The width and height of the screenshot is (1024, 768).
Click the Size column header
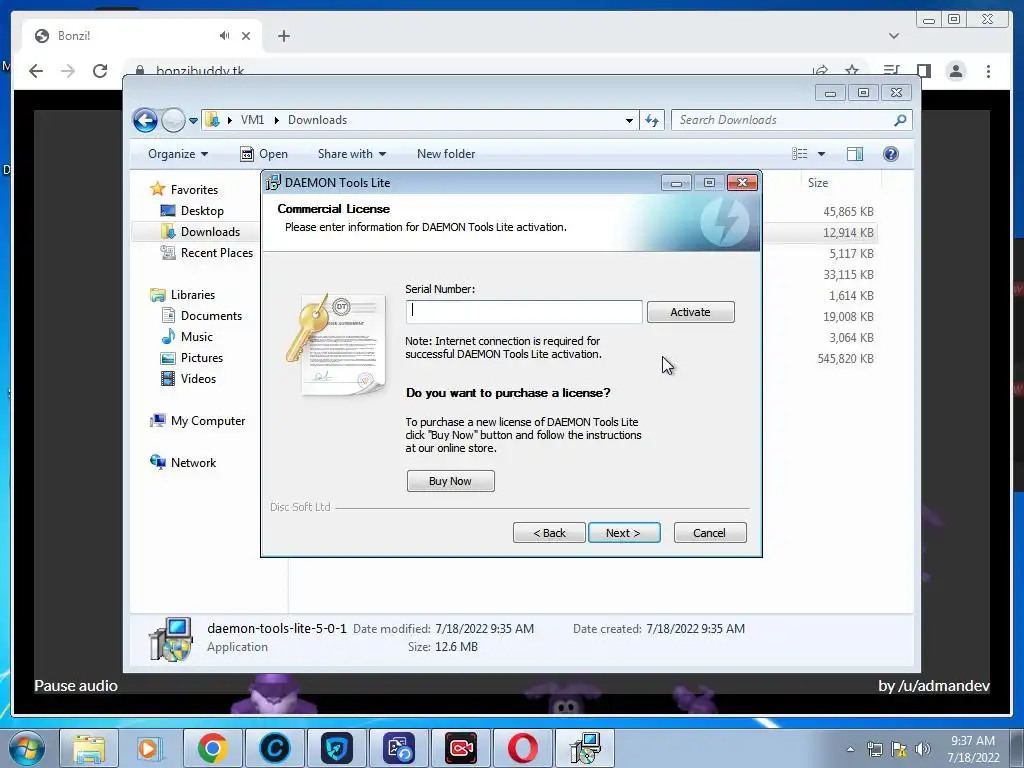[x=818, y=183]
